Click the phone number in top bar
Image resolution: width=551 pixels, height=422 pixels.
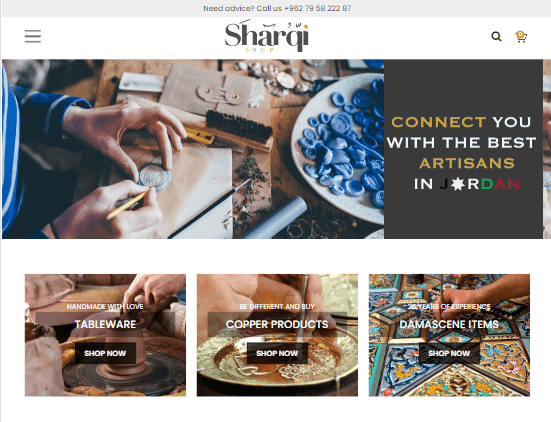(x=317, y=8)
